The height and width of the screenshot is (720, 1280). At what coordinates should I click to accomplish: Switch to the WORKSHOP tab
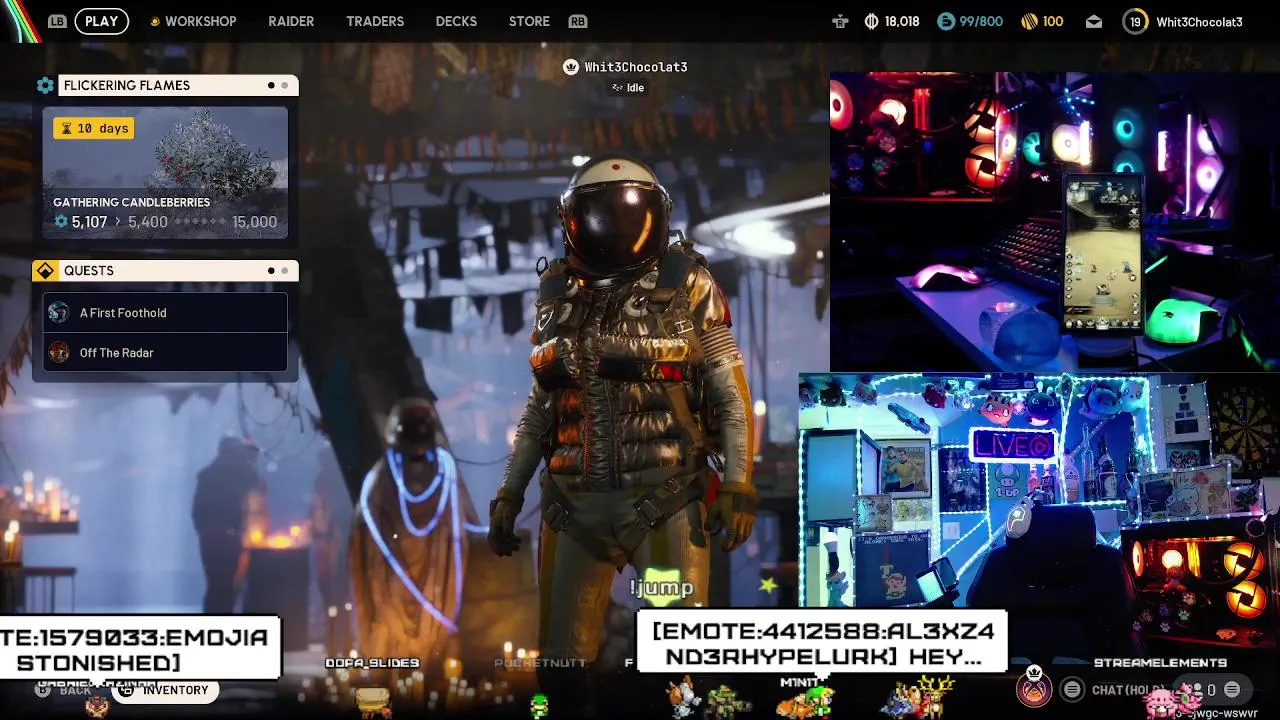click(x=200, y=21)
